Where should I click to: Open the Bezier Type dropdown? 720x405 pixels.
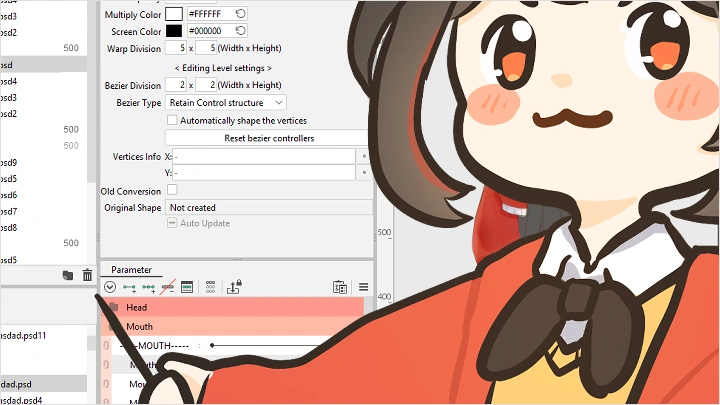[225, 102]
